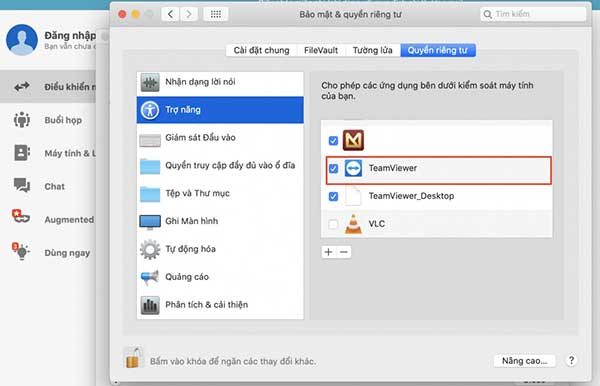Switch to FileVault tab
This screenshot has width=600, height=386.
tap(321, 50)
